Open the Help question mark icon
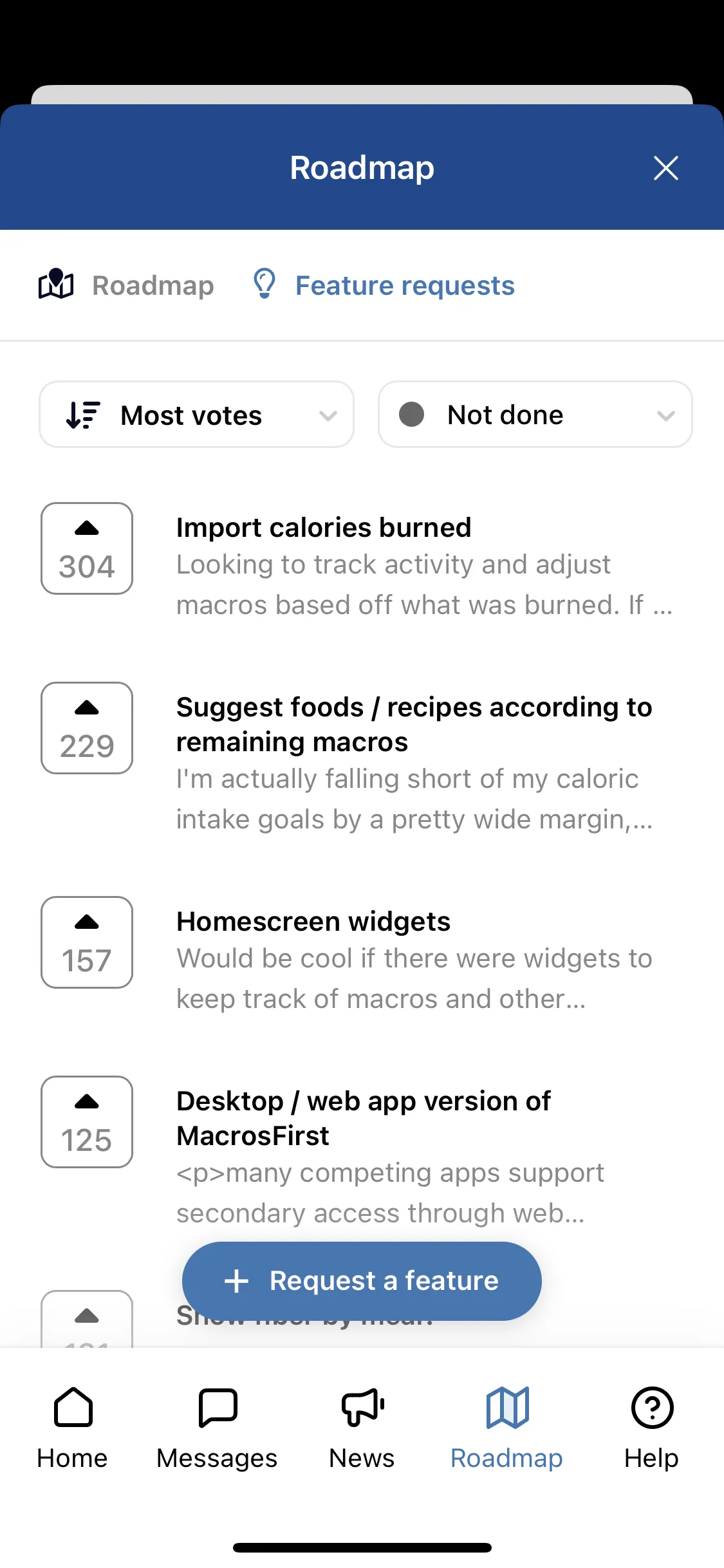 click(652, 1407)
